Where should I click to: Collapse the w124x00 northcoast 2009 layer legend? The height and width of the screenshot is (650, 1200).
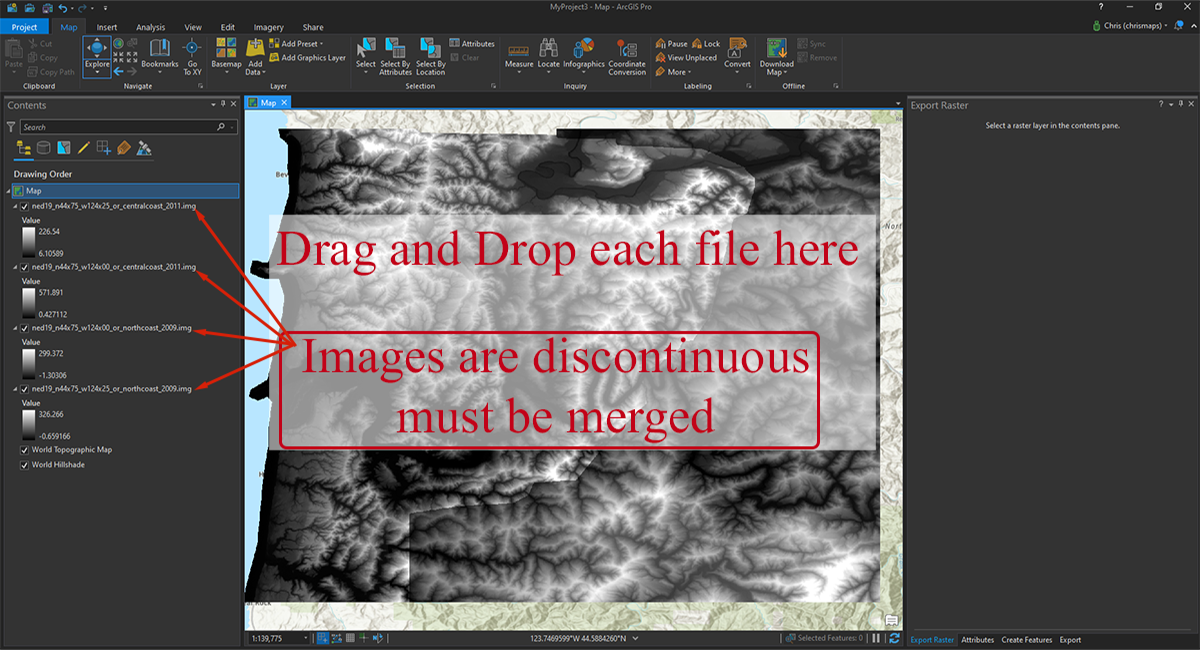point(15,328)
